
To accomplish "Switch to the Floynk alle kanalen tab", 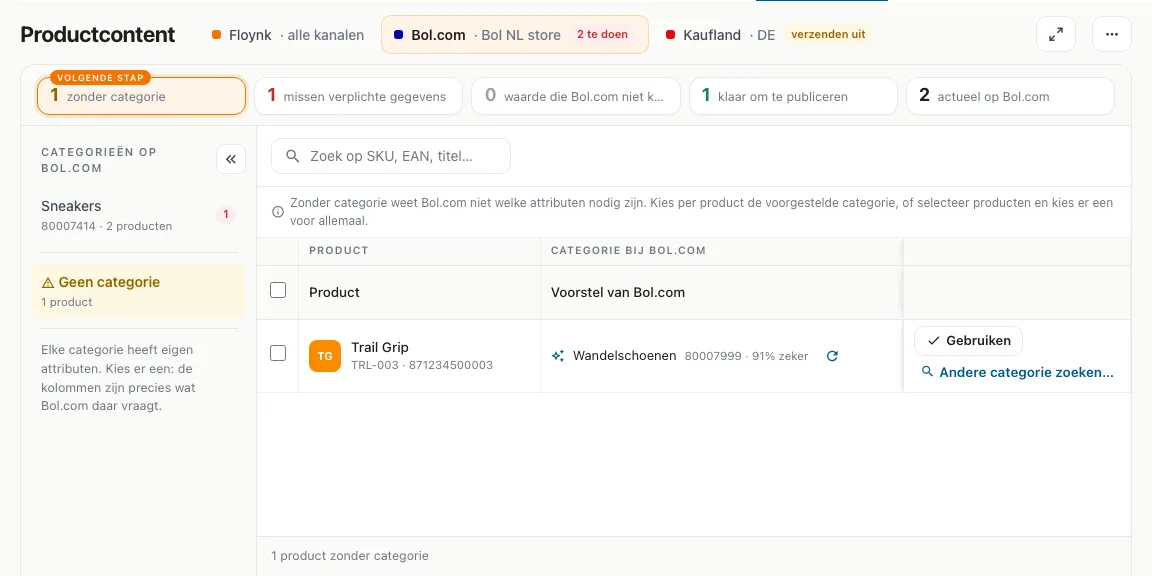I will (288, 35).
